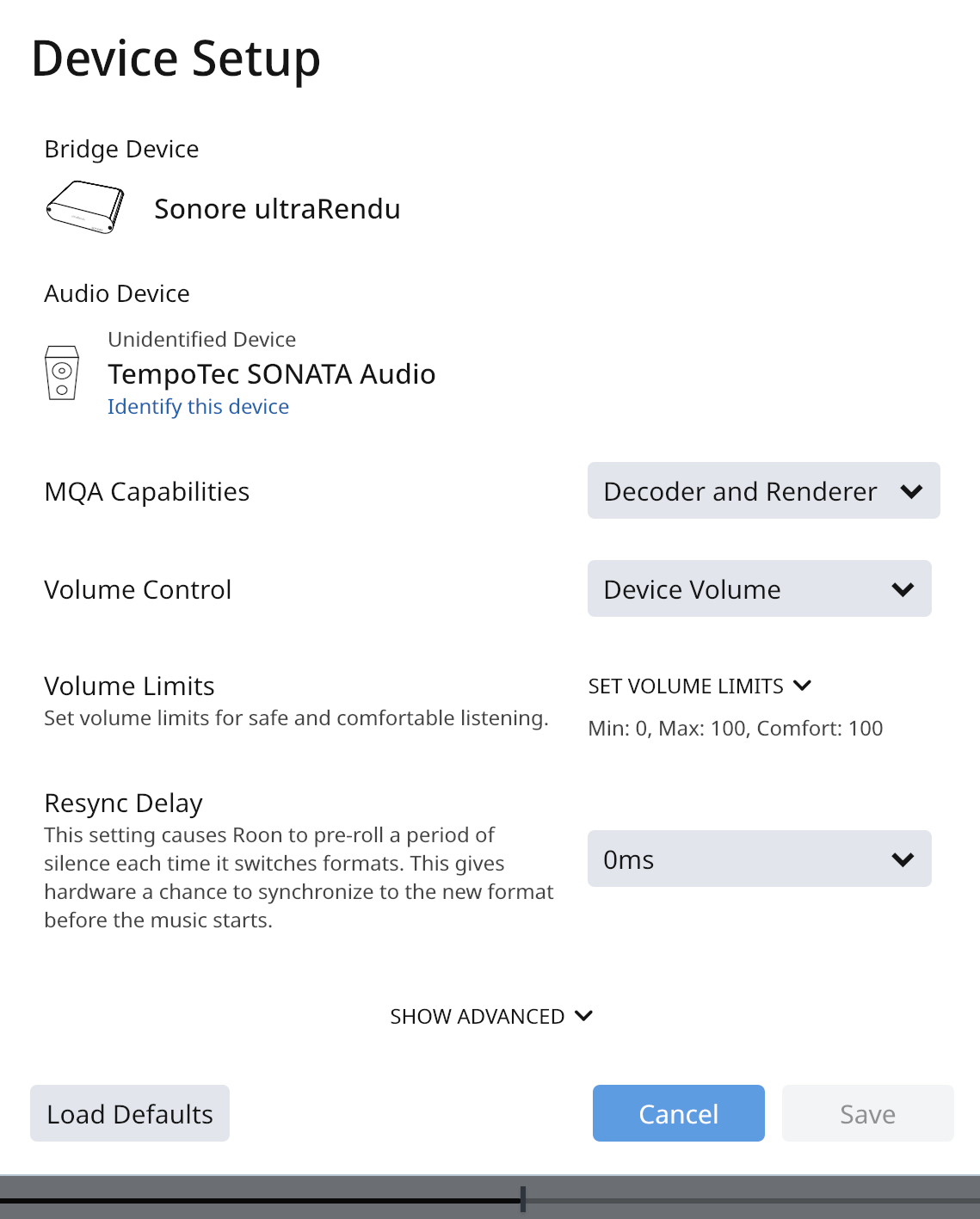Open the Decoder and Renderer dropdown
The width and height of the screenshot is (980, 1219).
[x=762, y=491]
